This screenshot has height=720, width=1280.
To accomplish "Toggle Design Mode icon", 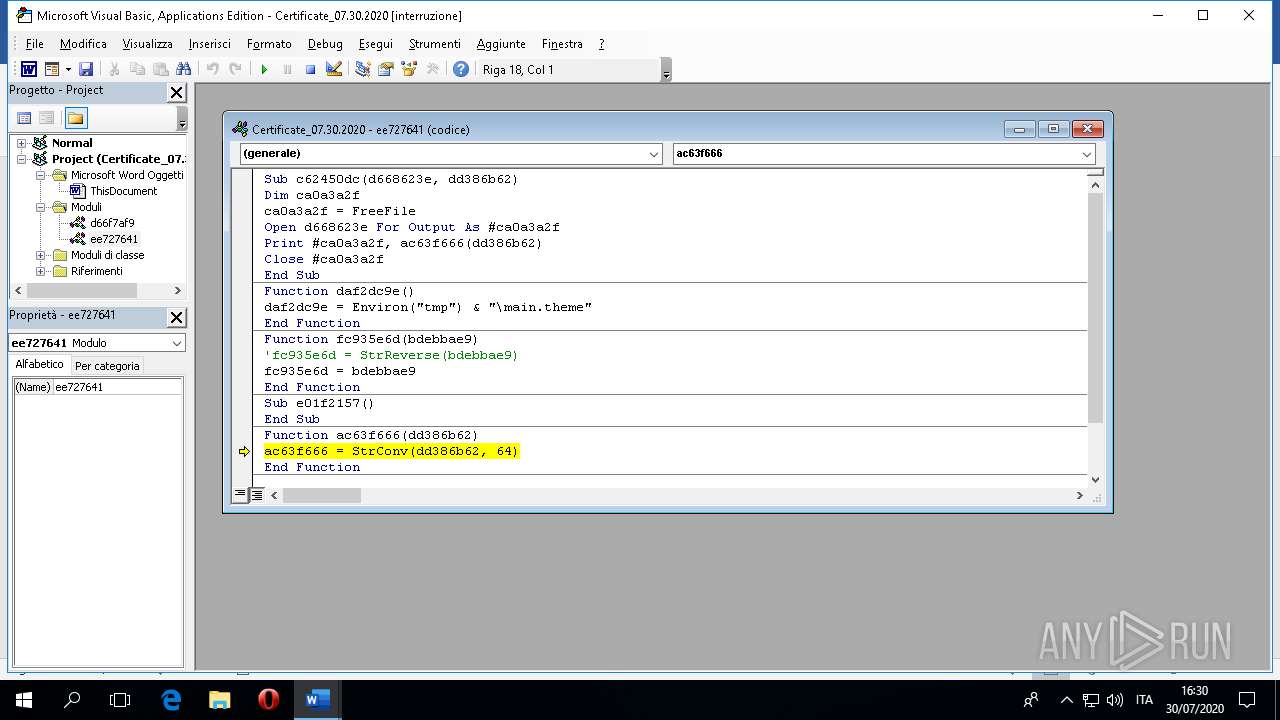I will (334, 69).
